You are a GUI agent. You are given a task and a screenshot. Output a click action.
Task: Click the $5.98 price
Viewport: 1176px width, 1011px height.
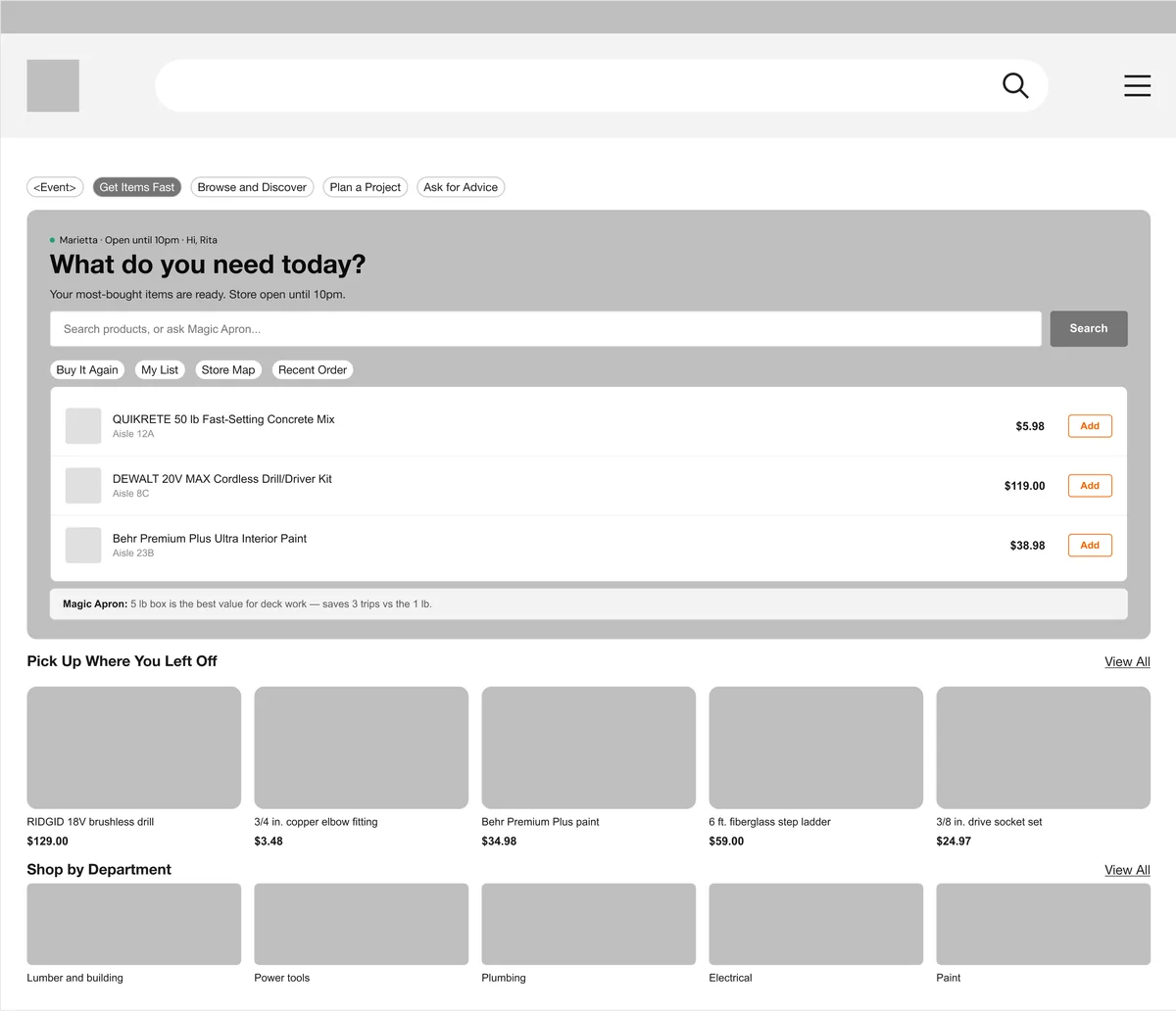1030,426
